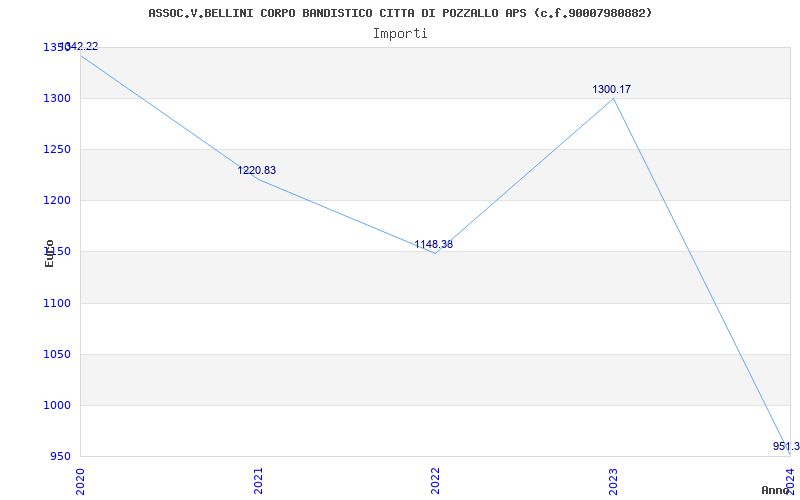Select the 1220.83 data point label

tap(257, 170)
